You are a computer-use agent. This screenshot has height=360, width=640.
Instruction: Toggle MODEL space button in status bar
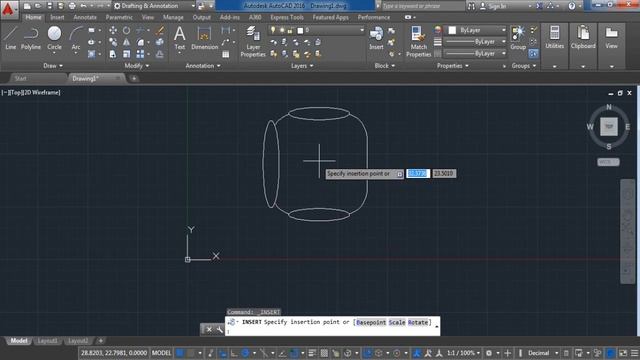[161, 353]
